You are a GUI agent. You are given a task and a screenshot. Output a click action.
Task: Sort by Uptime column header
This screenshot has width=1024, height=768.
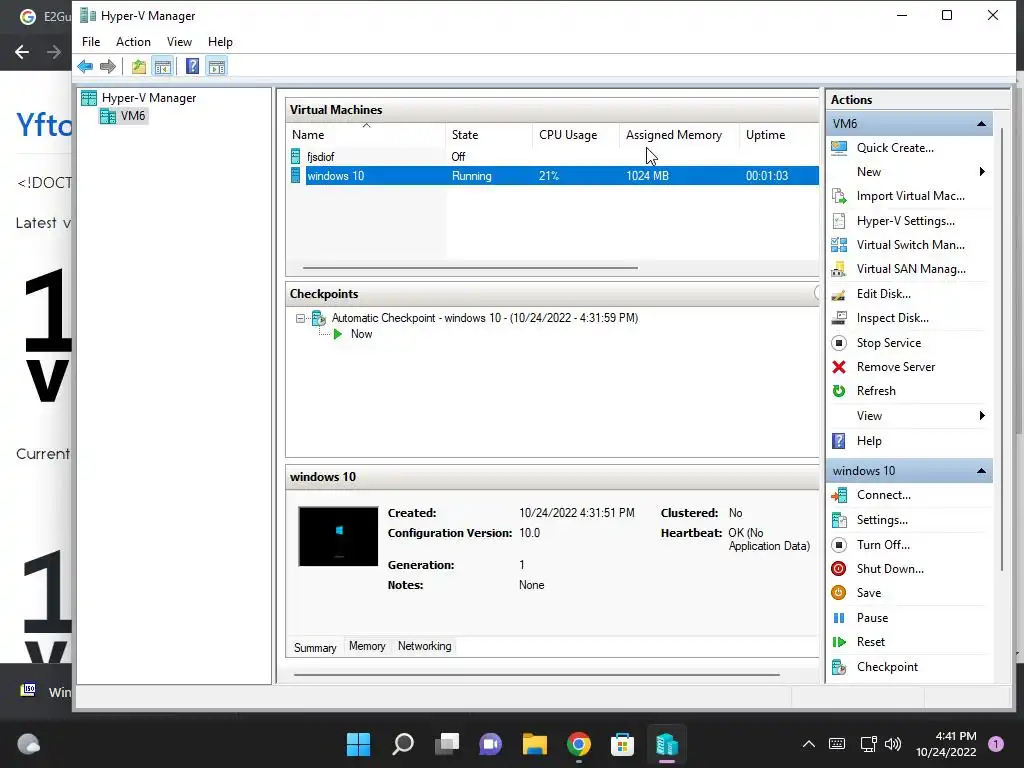pos(778,135)
